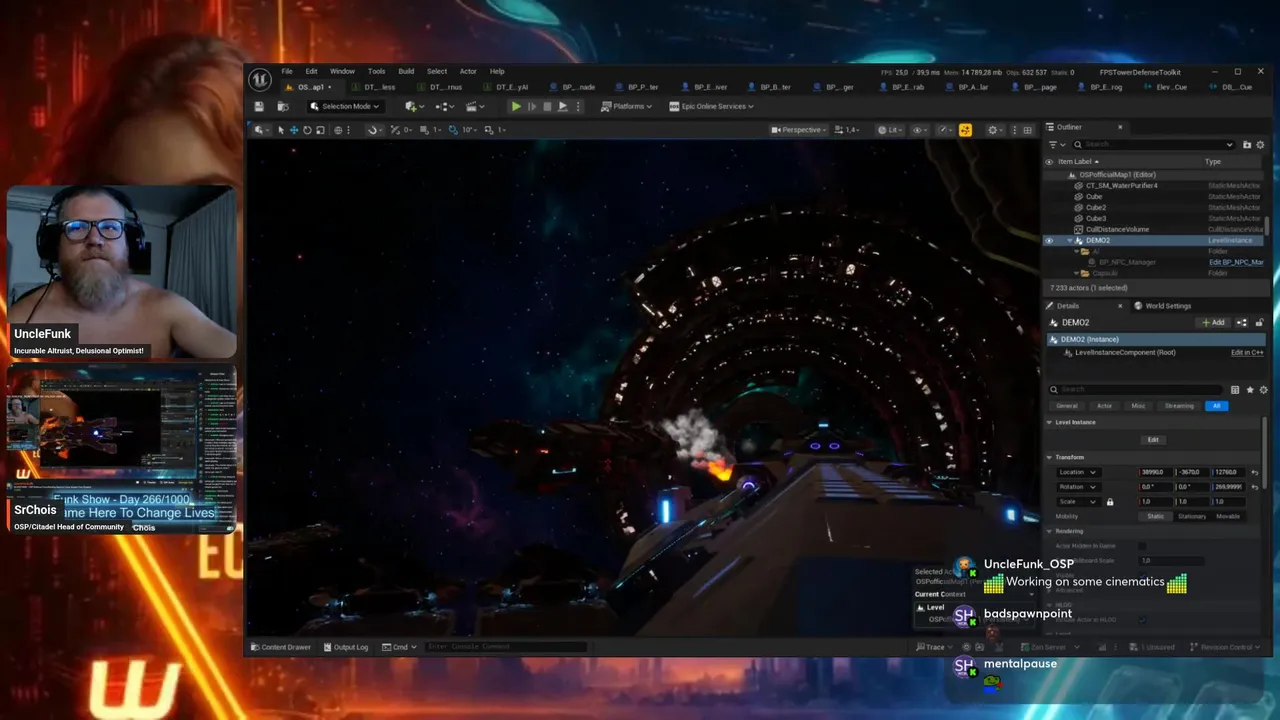Click the highlighted yellow viewport toolbar button
Screen dimensions: 1280x720
[x=965, y=130]
